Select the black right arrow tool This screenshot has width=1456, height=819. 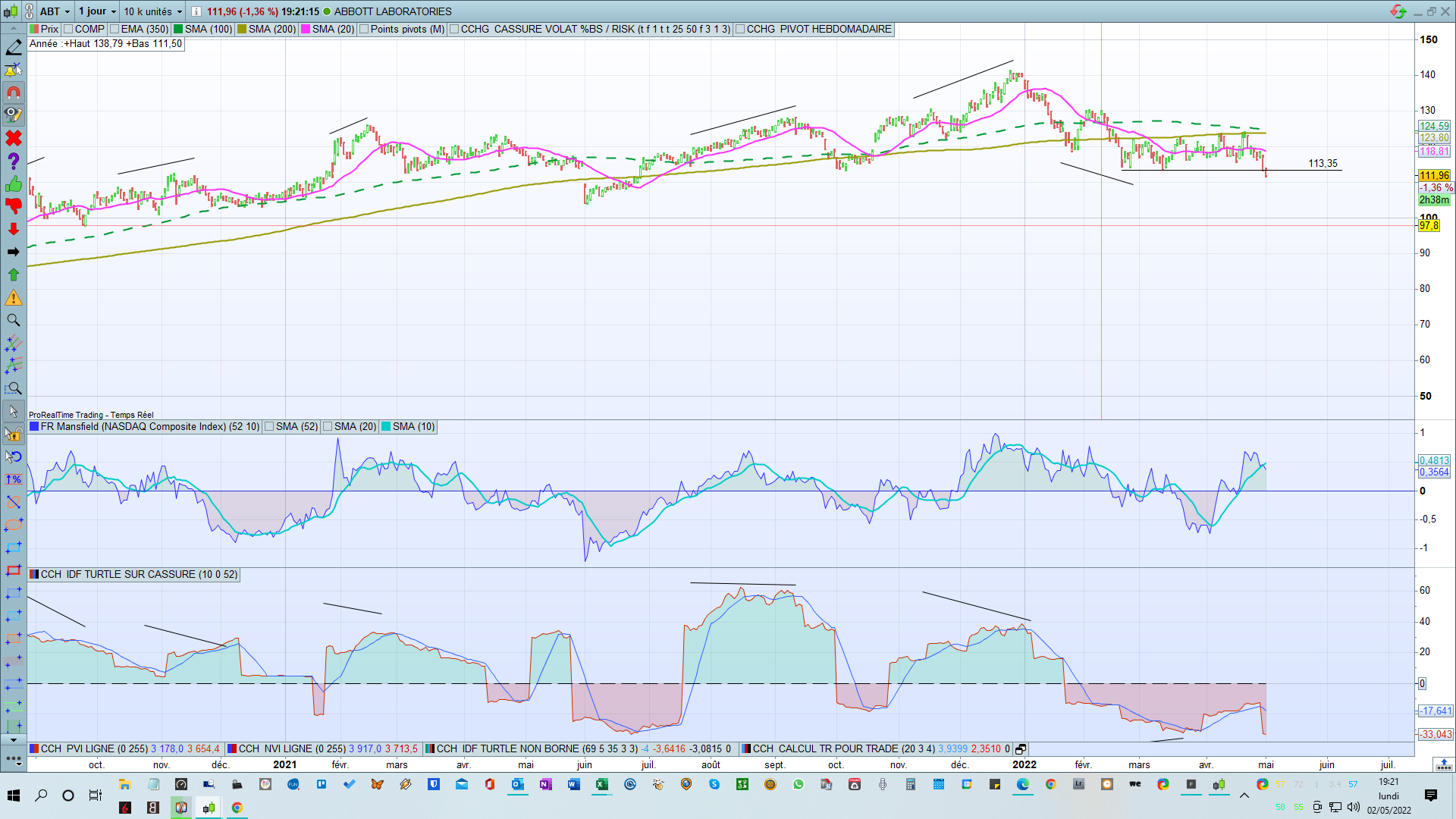pyautogui.click(x=14, y=252)
